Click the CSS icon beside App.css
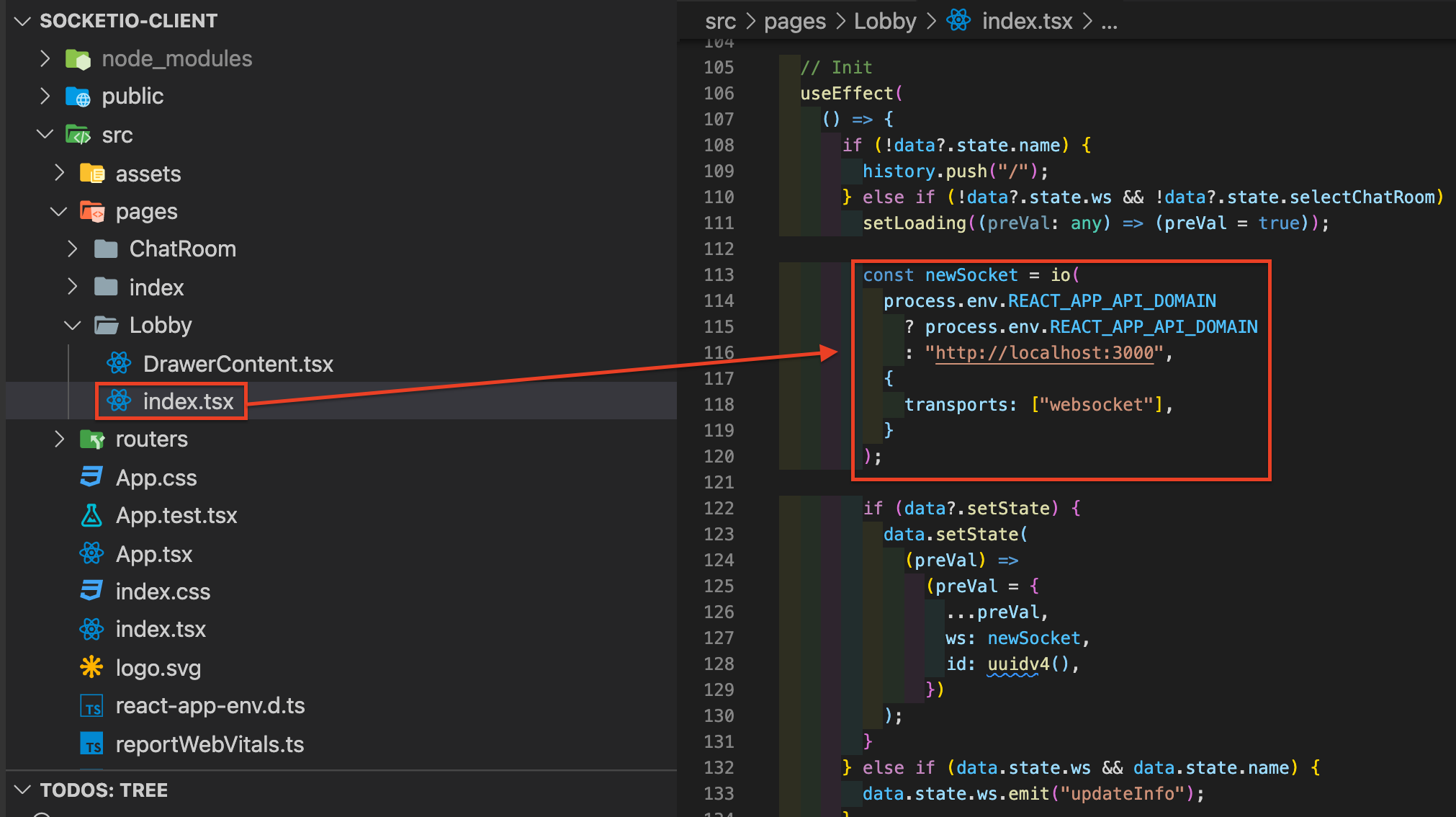Screen dimensions: 1456x817 [91, 477]
